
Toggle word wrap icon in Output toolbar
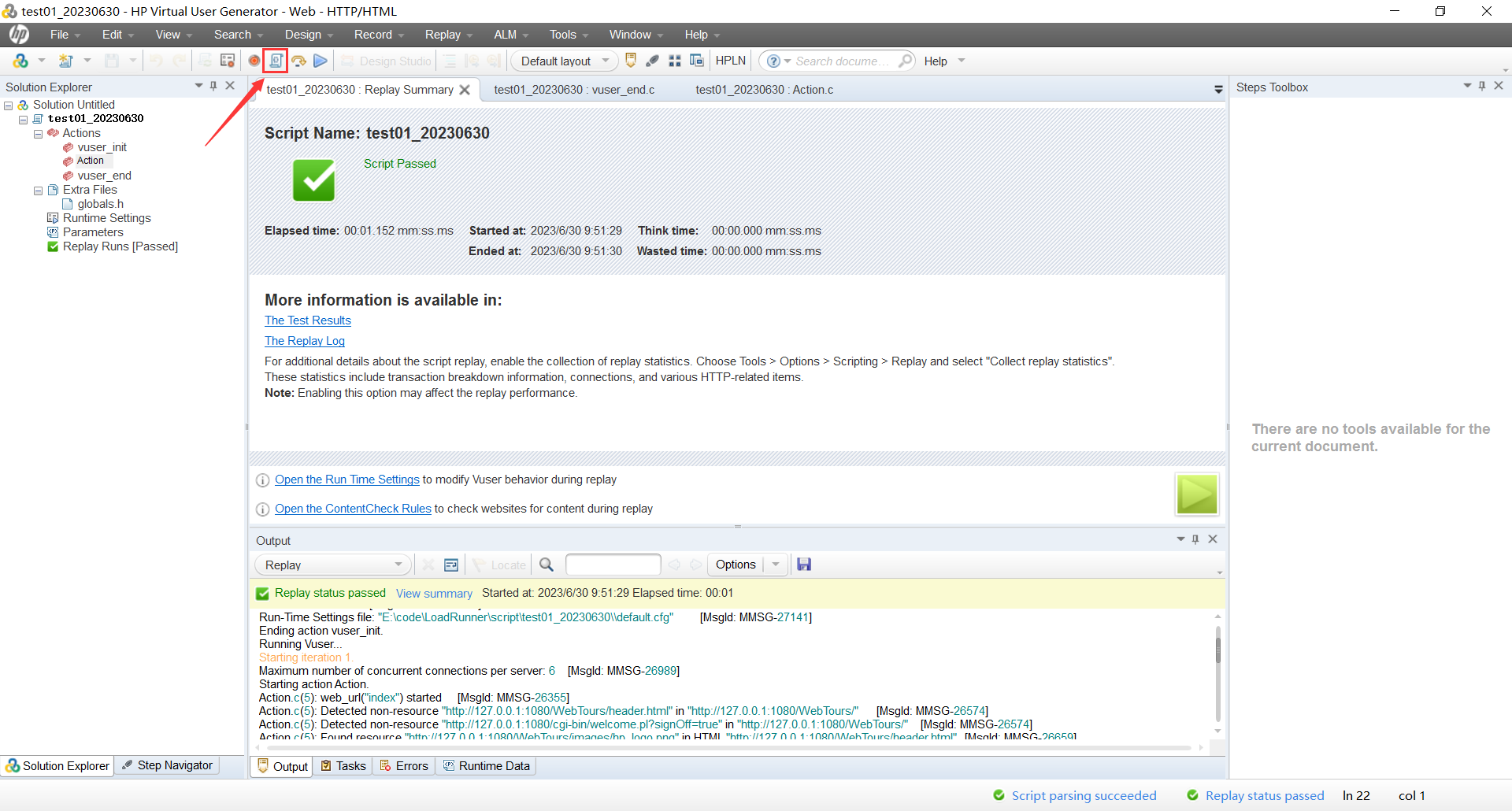click(451, 565)
